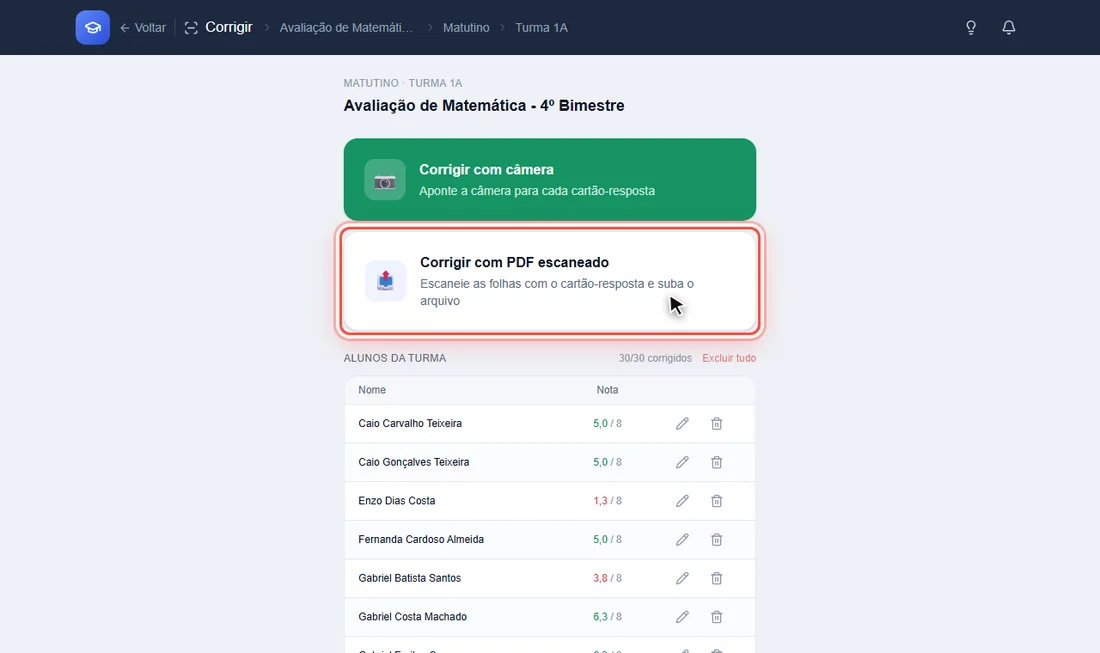Select the student name Enzo Dias Costa
The image size is (1100, 653).
coord(396,501)
